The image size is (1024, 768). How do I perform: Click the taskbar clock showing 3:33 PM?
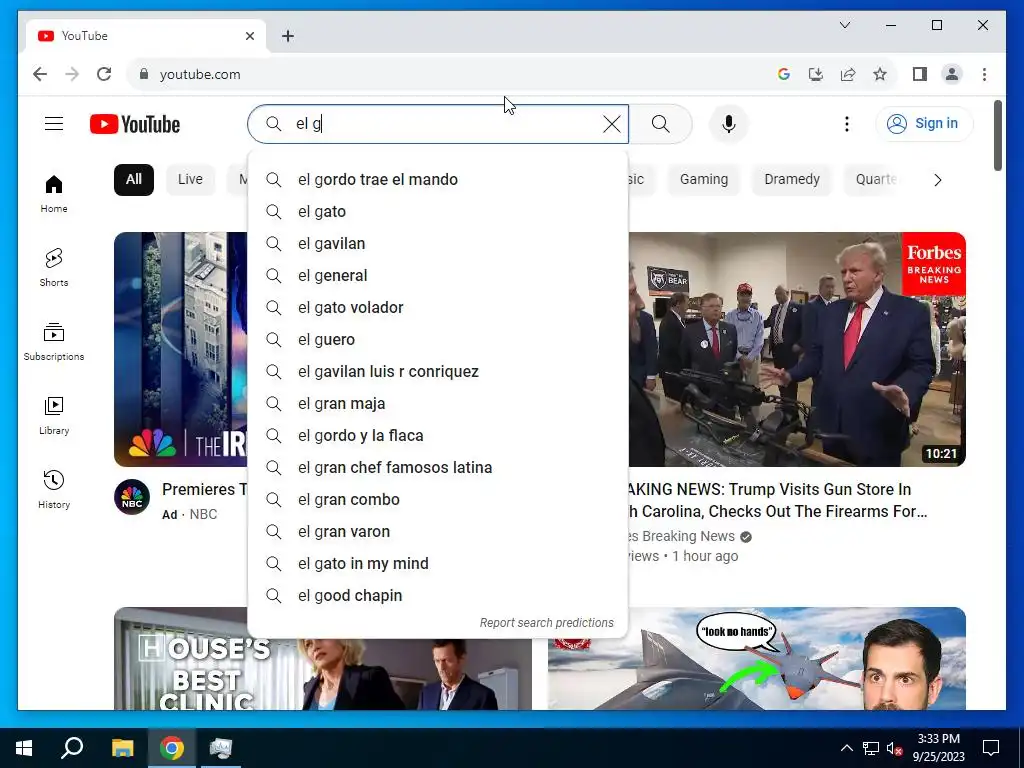pyautogui.click(x=938, y=748)
